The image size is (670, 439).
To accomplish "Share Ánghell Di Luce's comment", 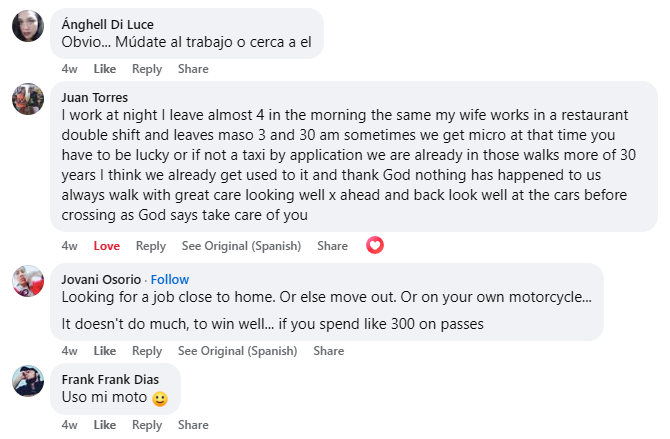I will coord(193,69).
